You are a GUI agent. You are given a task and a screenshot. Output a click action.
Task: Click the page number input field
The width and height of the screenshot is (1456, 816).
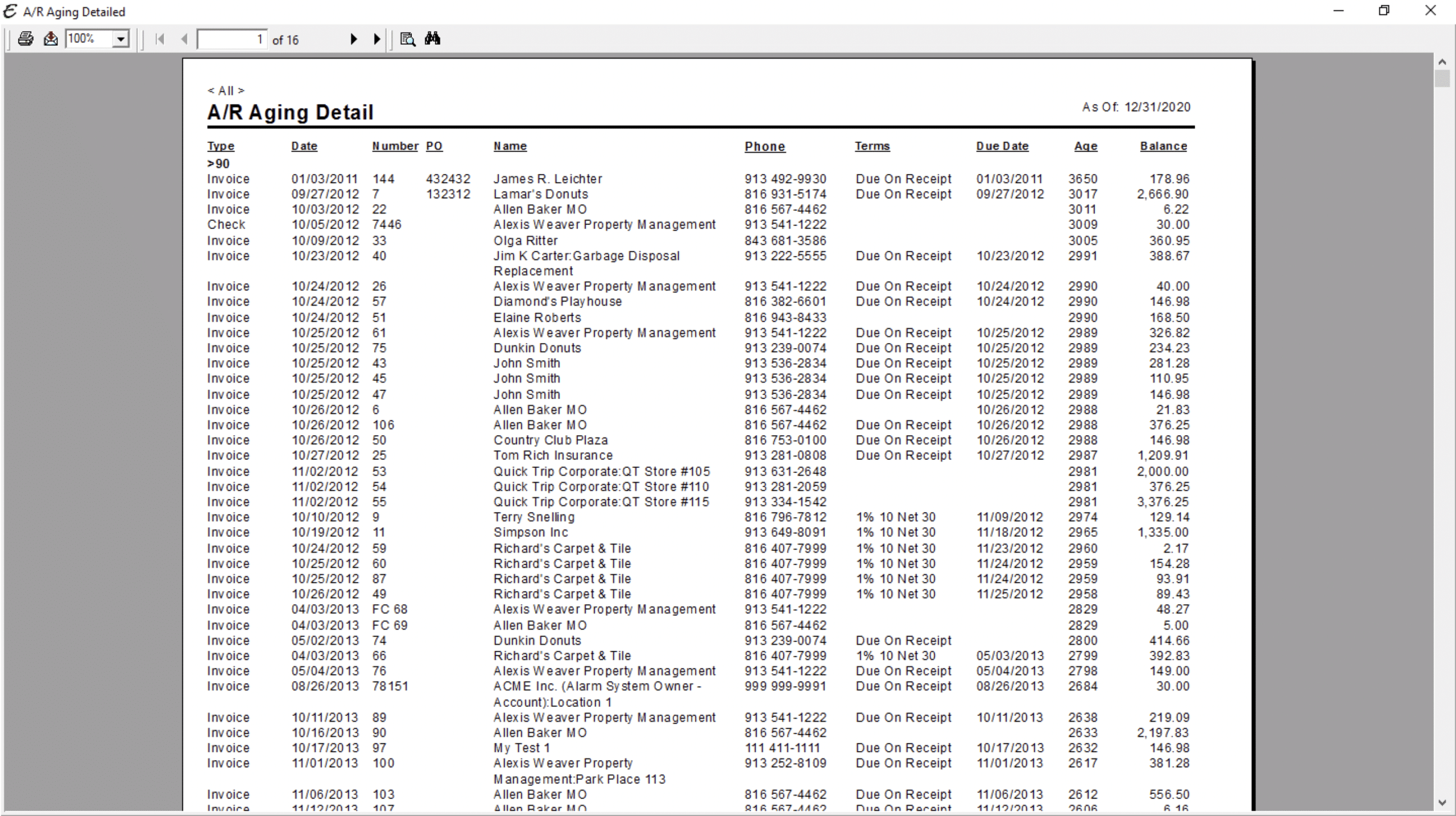[232, 39]
